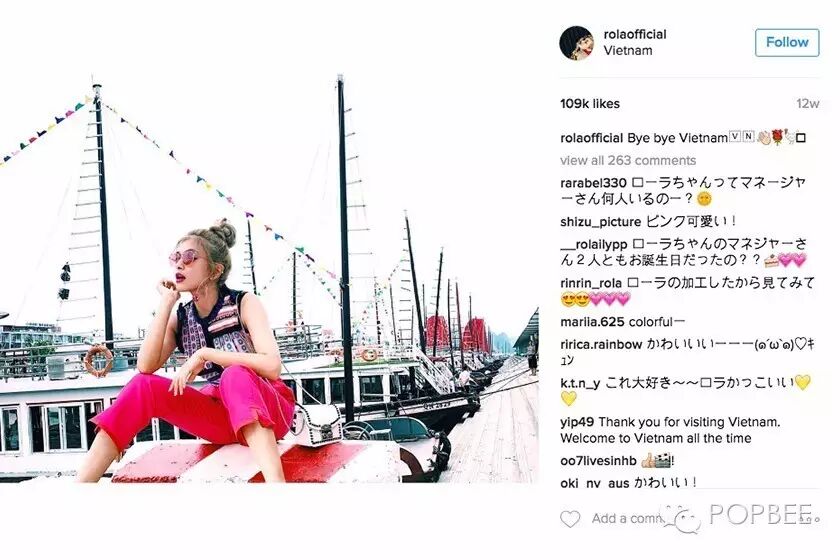Open yip49 commenter profile
This screenshot has height=560, width=840.
[577, 422]
